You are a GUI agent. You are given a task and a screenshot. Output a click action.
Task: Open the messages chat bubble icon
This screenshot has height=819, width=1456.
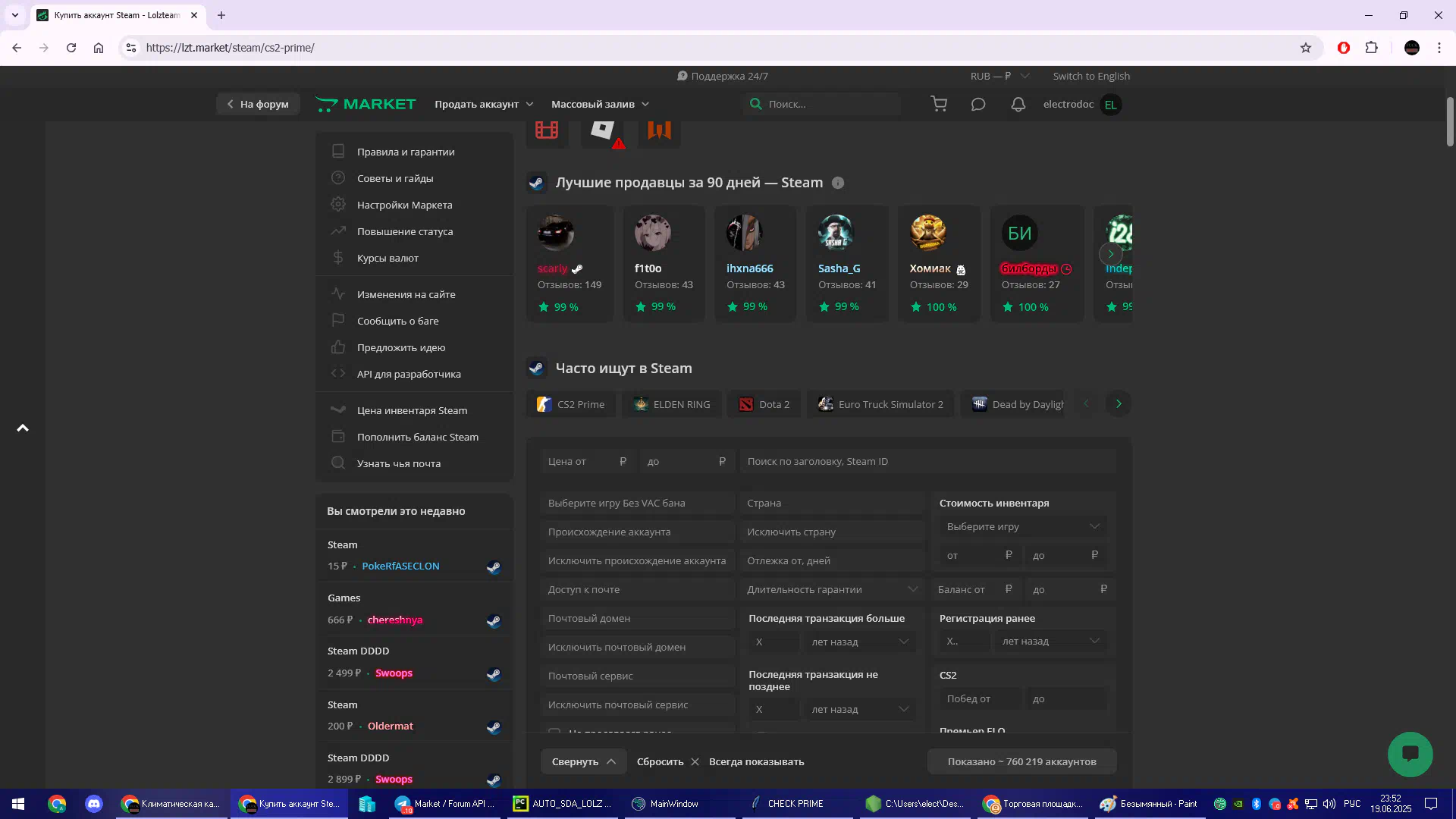[978, 105]
